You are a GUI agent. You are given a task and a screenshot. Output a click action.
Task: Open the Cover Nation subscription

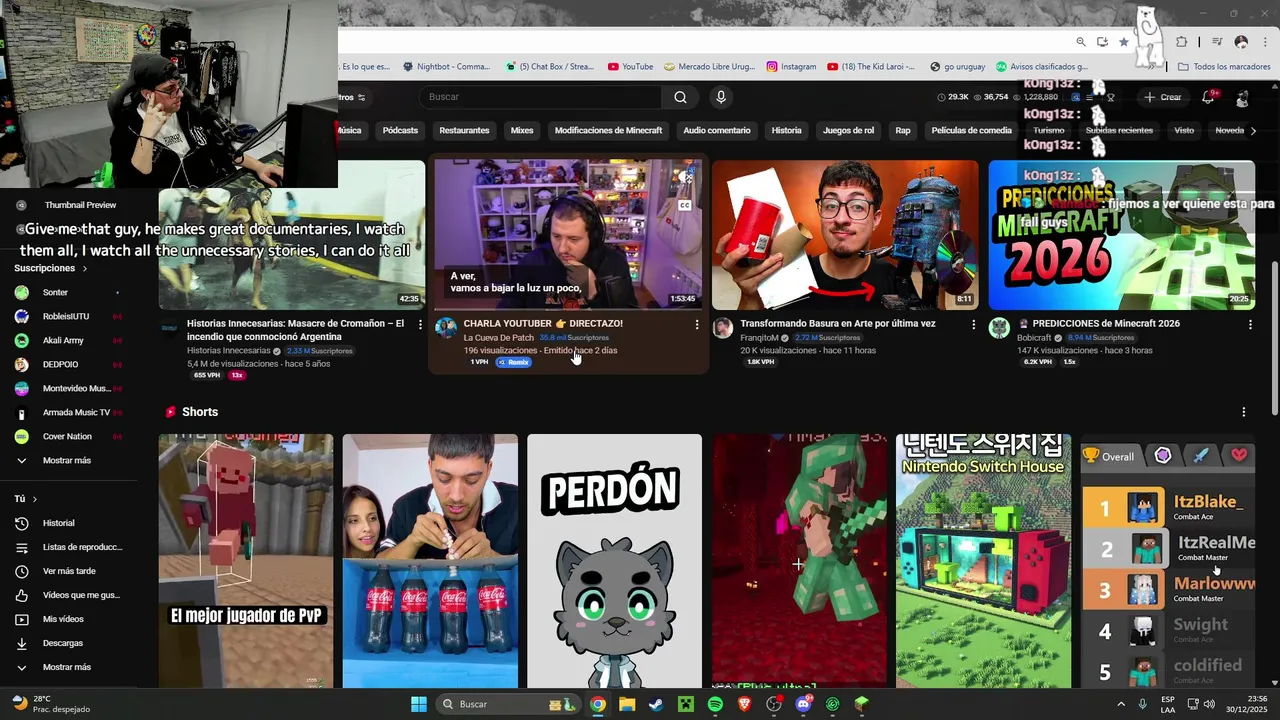pos(68,436)
